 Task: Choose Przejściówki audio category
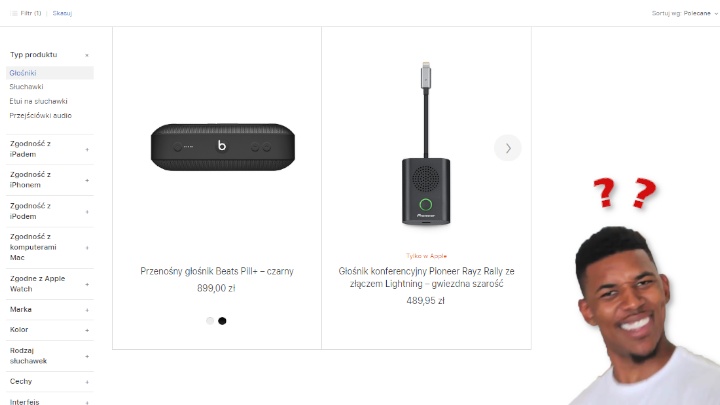pyautogui.click(x=40, y=115)
